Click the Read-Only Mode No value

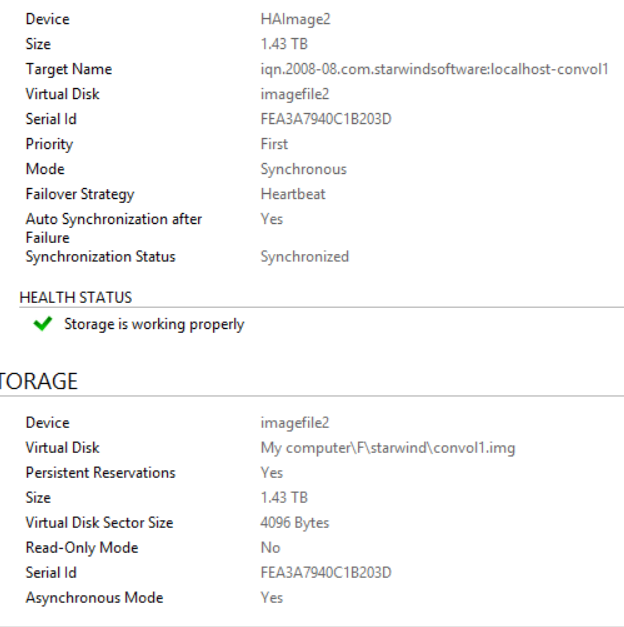(270, 548)
